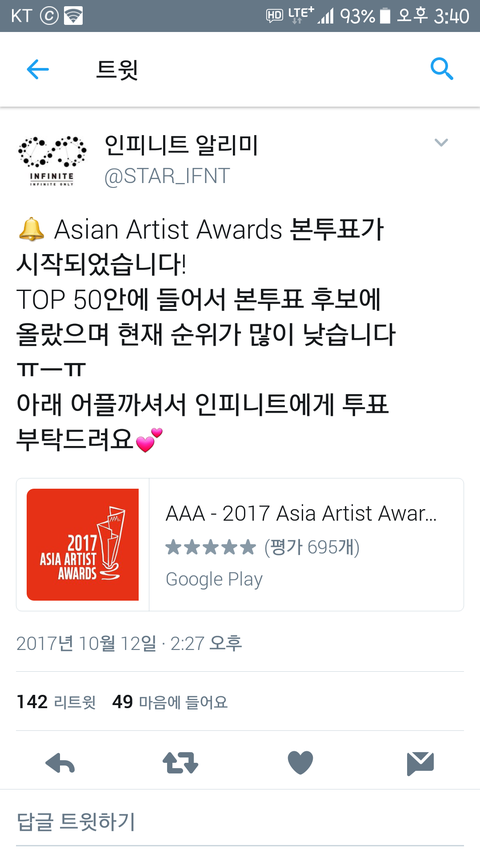The height and width of the screenshot is (853, 480).
Task: Open search with the magnifier icon
Action: (441, 69)
